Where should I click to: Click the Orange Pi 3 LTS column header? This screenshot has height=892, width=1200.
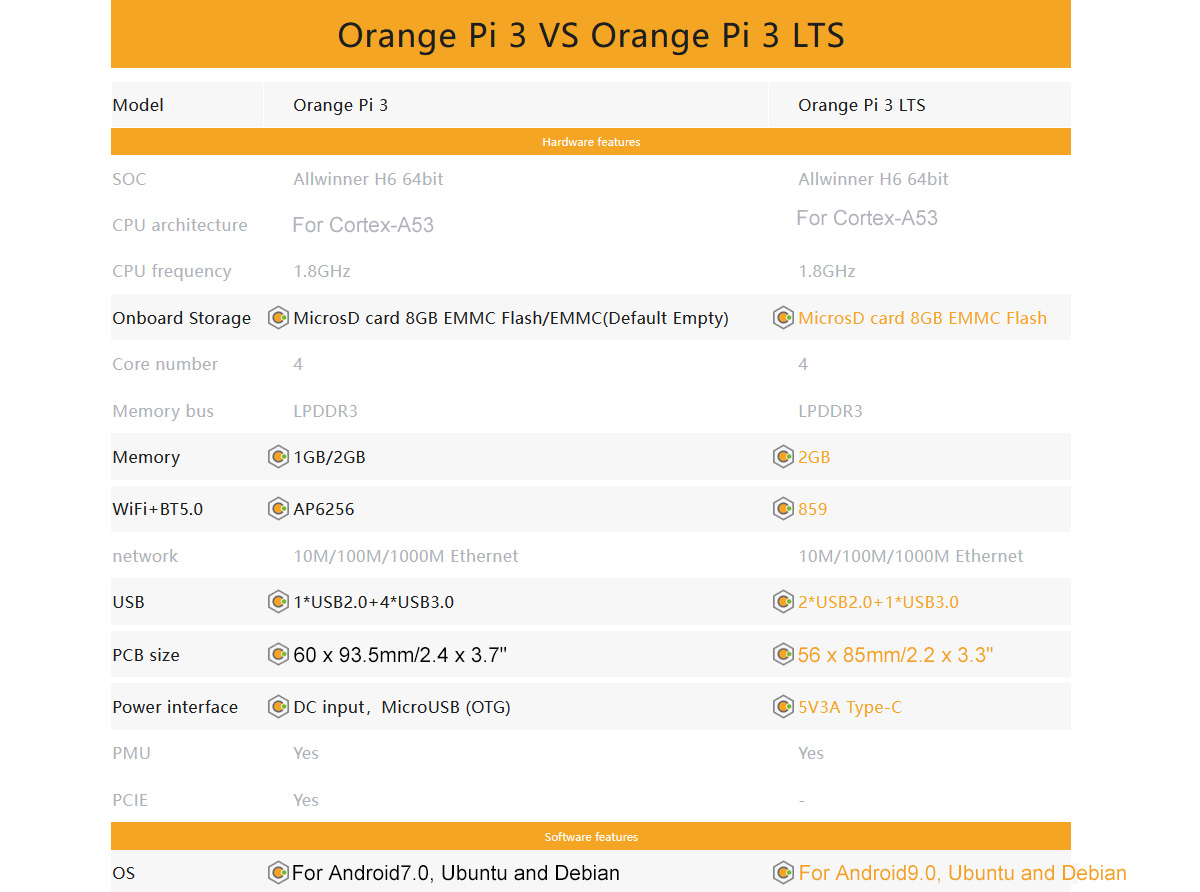coord(861,105)
